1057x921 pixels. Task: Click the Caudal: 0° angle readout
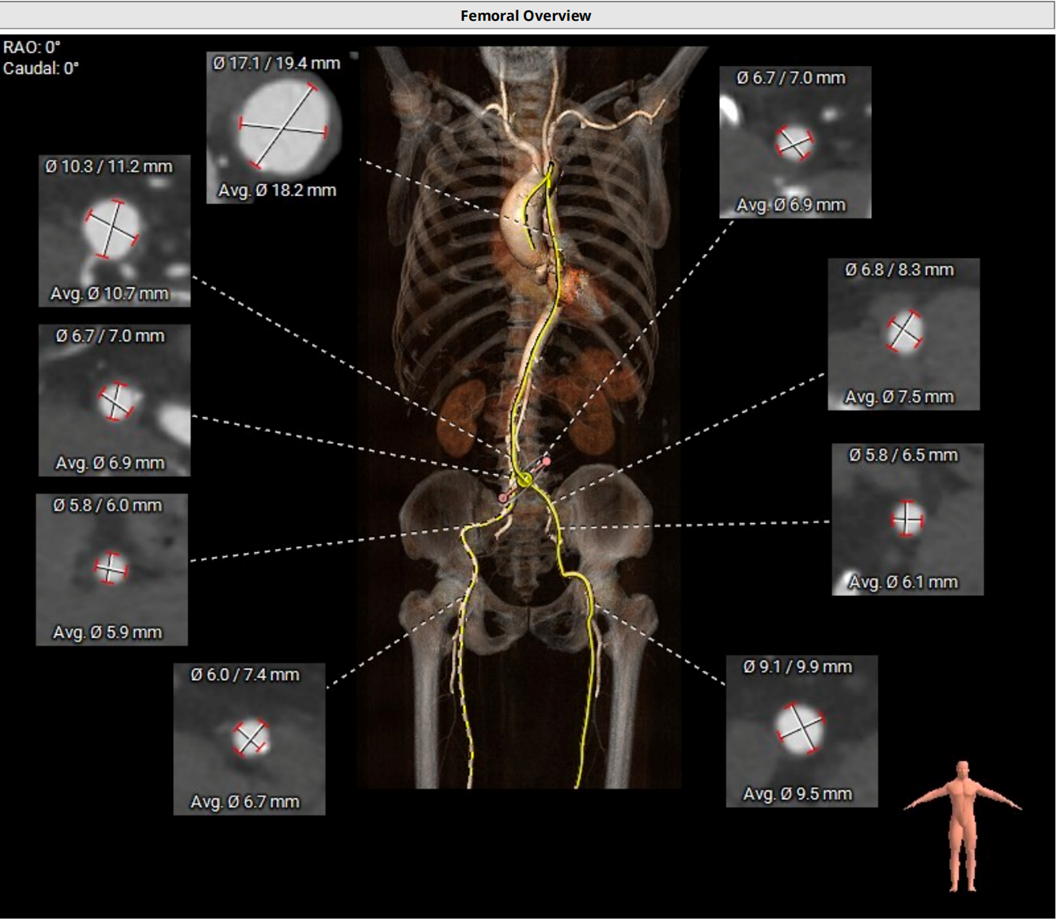click(x=40, y=68)
